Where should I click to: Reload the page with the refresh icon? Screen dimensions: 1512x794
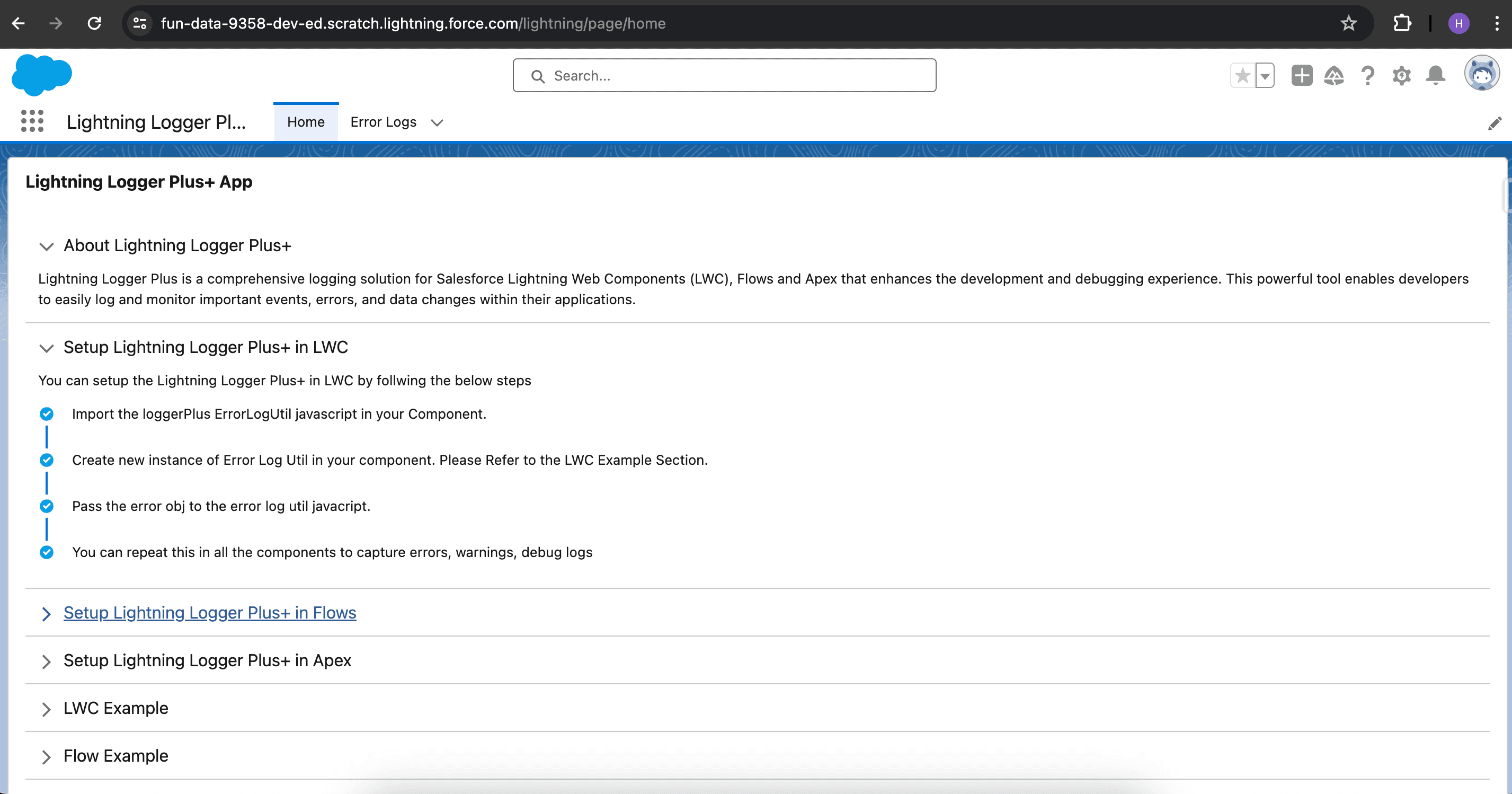tap(94, 23)
